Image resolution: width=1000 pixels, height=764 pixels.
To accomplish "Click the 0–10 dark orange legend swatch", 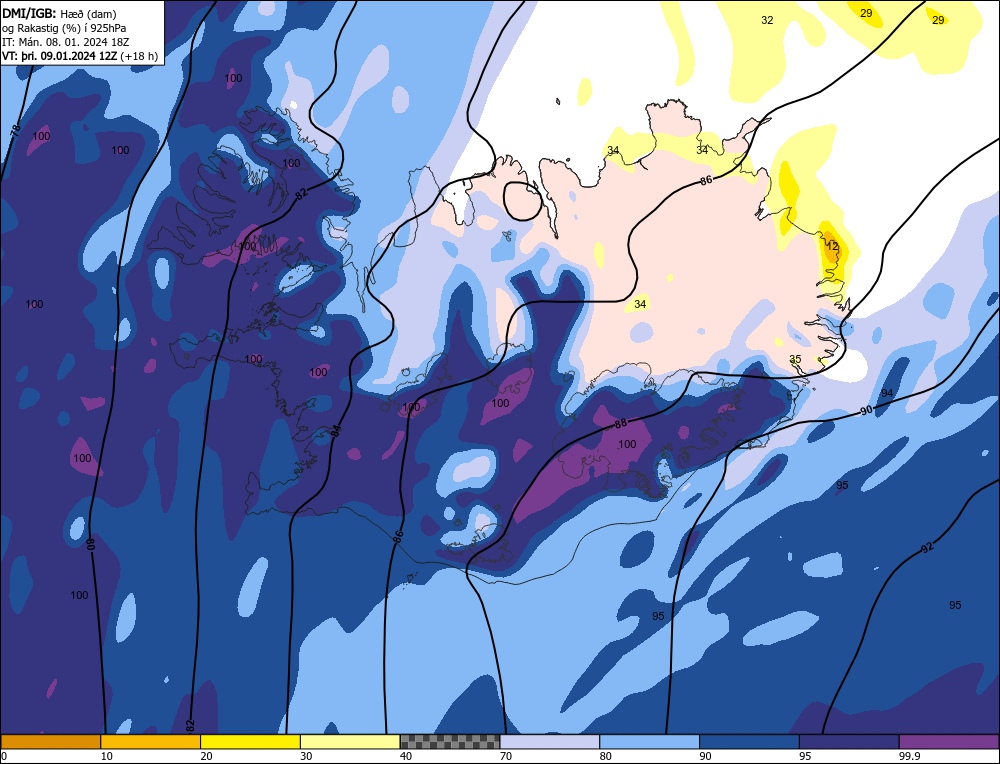I will (x=50, y=742).
